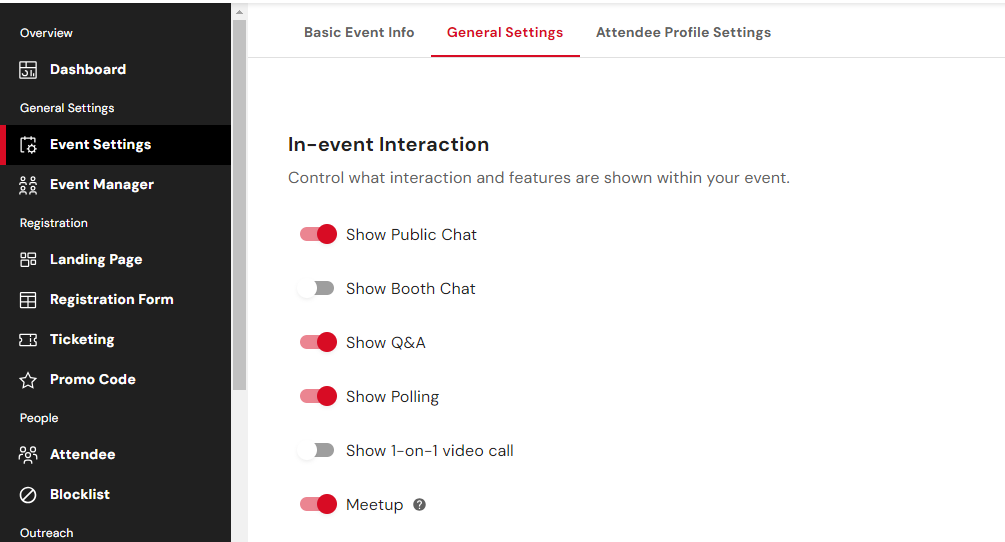View the Meetup help question mark
This screenshot has width=1005, height=542.
[419, 505]
